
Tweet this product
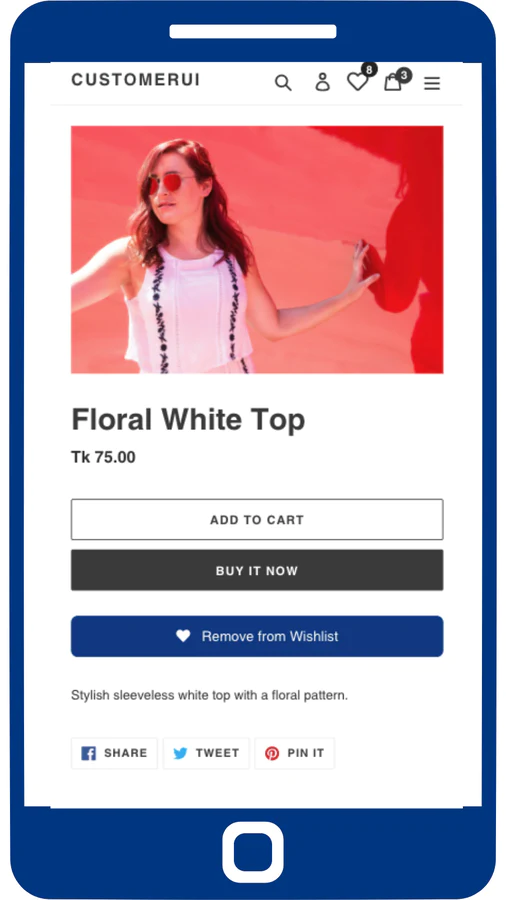click(x=207, y=753)
